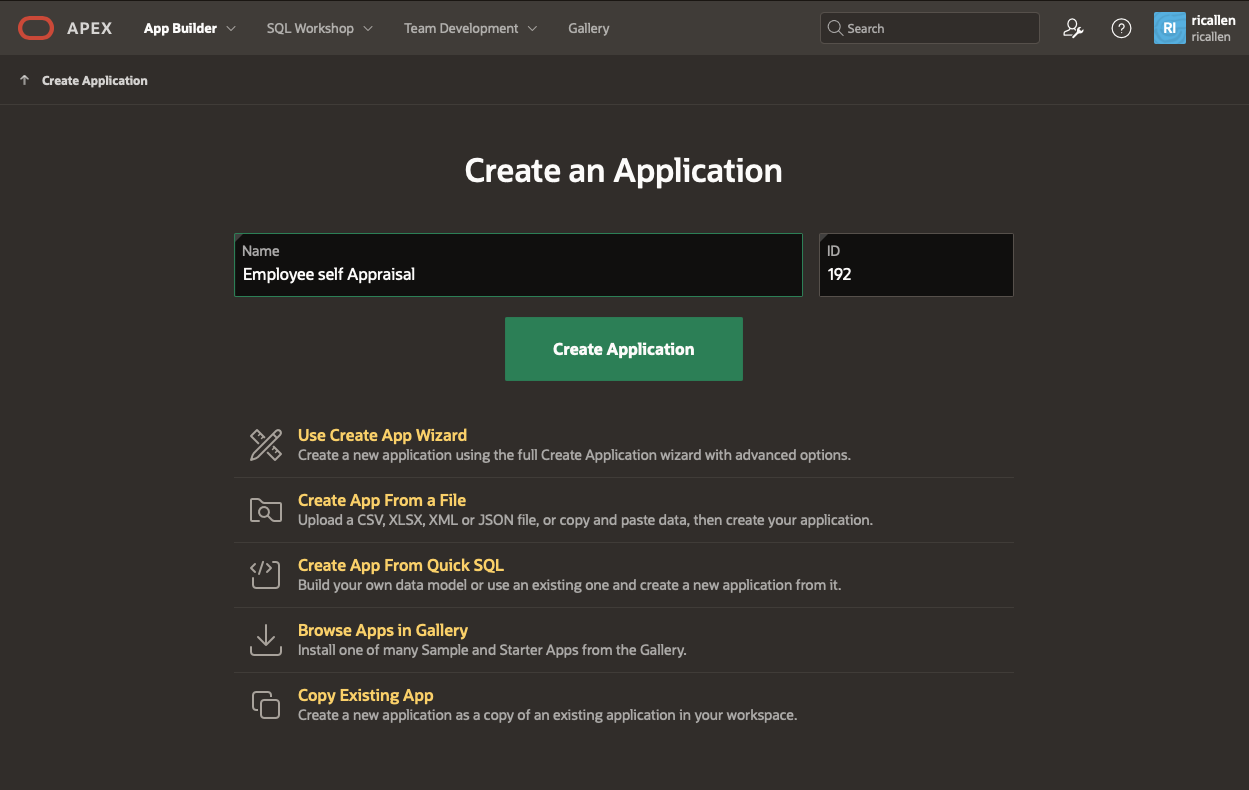The image size is (1249, 790).
Task: Click the up arrow breadcrumb icon
Action: (x=25, y=80)
